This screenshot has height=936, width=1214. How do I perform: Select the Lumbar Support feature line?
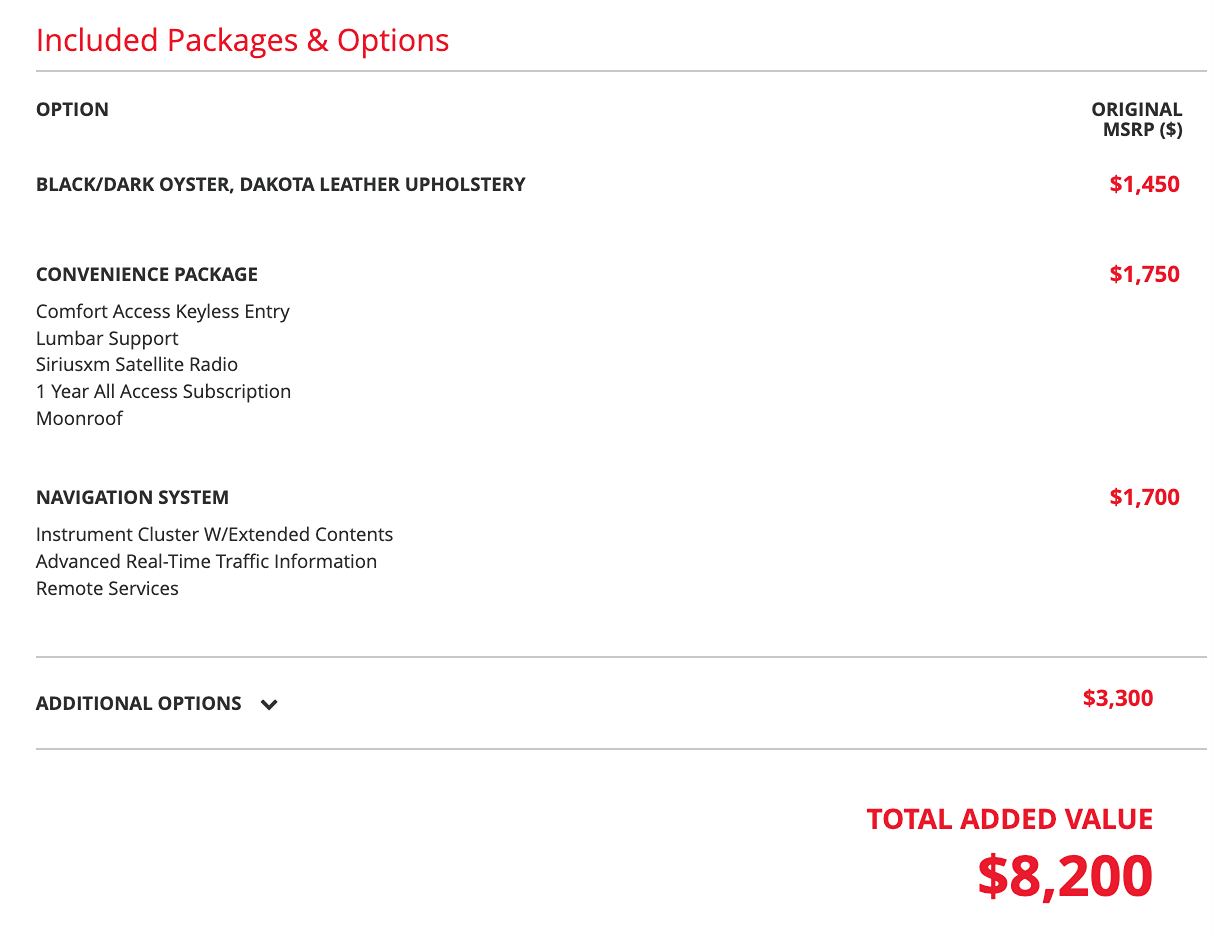click(107, 339)
